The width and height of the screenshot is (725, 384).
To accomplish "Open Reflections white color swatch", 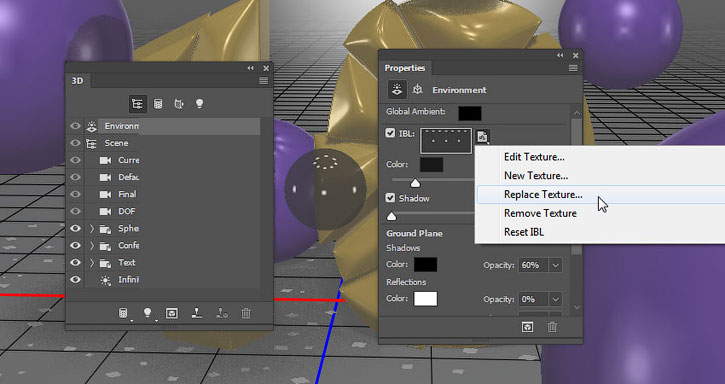I will (425, 299).
